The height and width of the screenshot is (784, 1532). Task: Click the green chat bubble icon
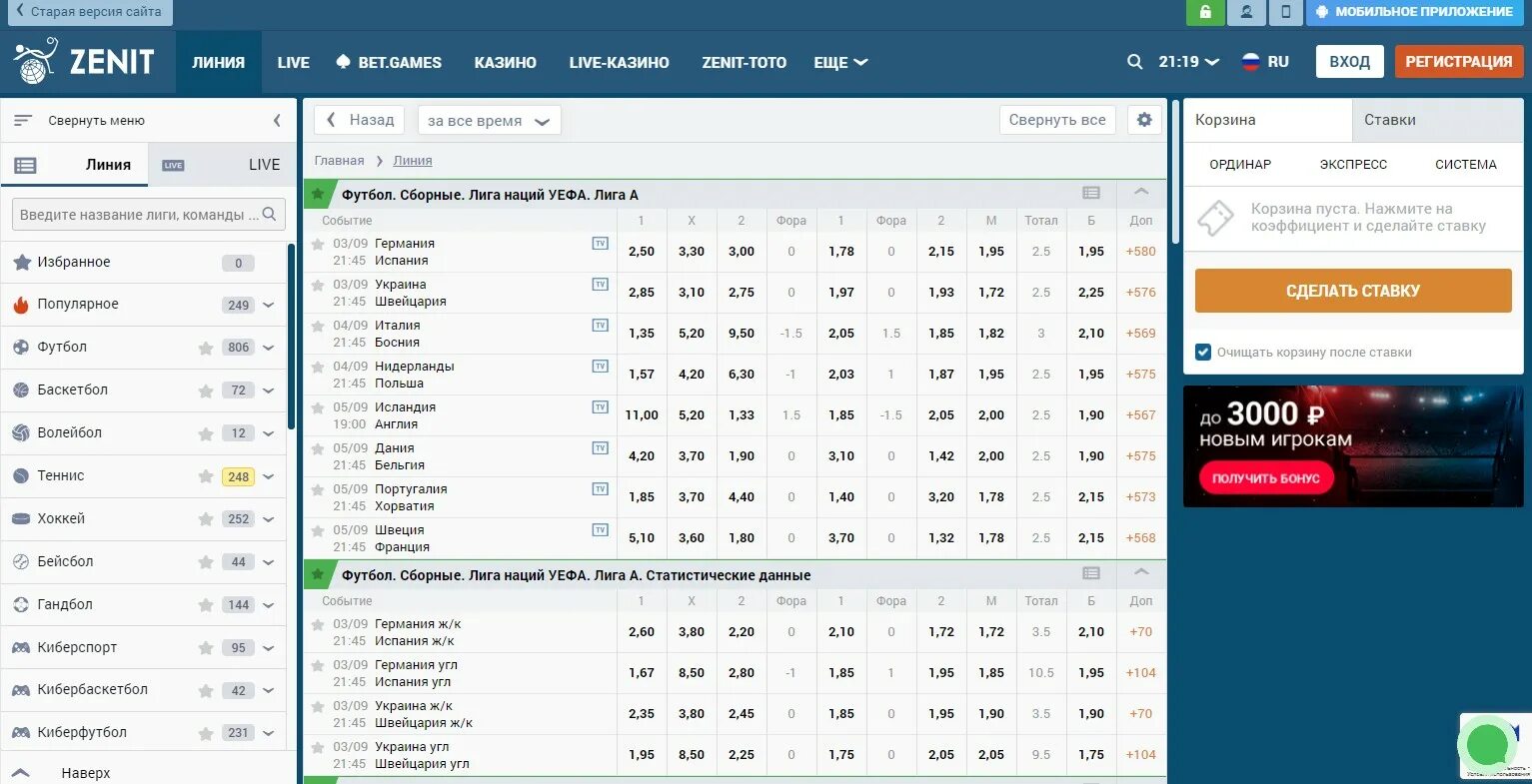tap(1488, 744)
